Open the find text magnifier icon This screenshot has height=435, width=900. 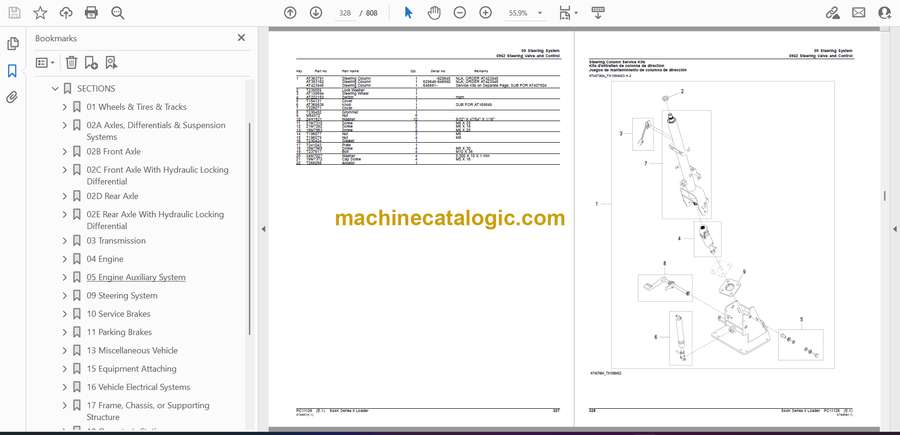point(118,13)
